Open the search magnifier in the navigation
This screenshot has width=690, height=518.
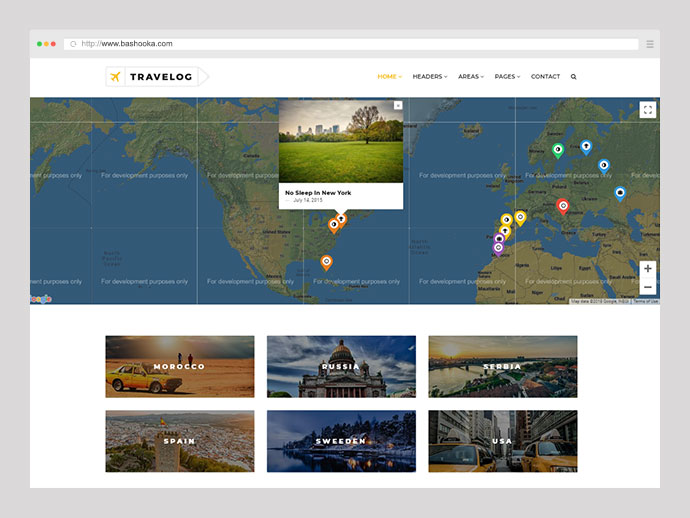click(x=573, y=77)
